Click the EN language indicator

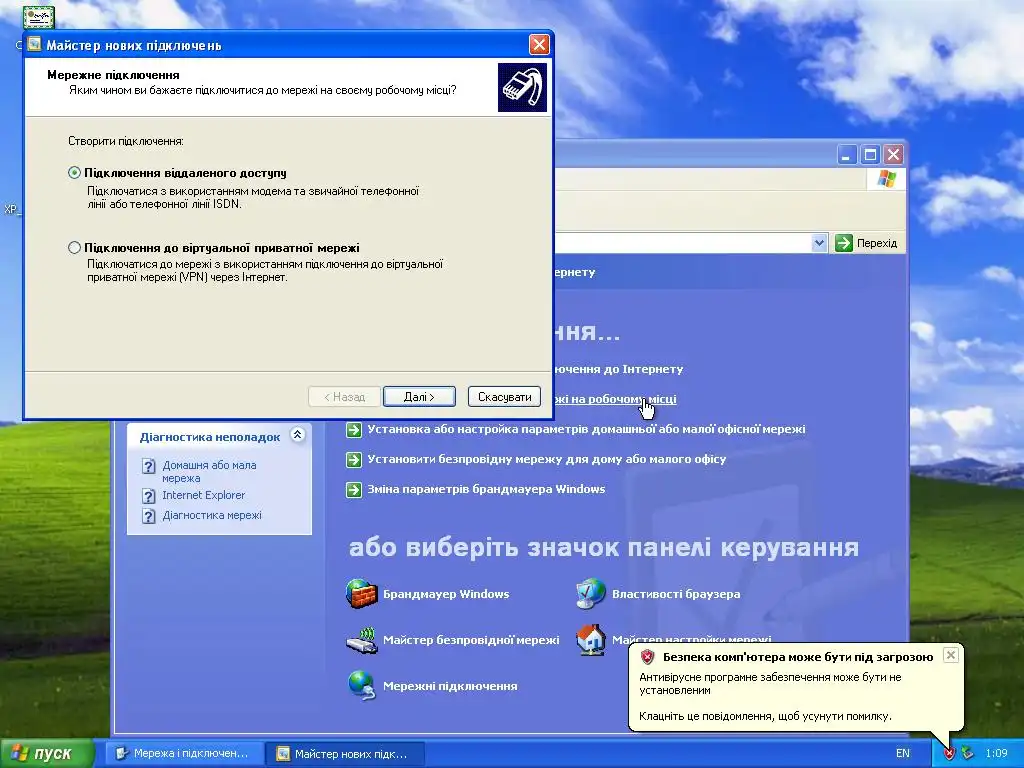903,753
